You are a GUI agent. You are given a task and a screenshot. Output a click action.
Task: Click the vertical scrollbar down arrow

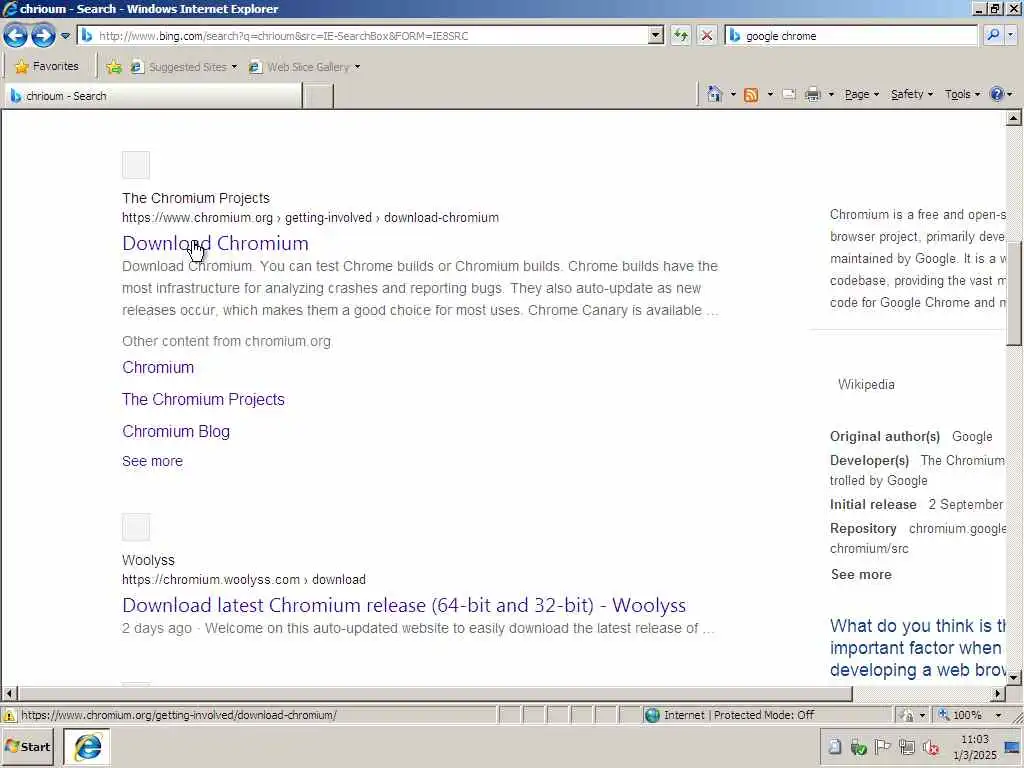pos(1014,677)
